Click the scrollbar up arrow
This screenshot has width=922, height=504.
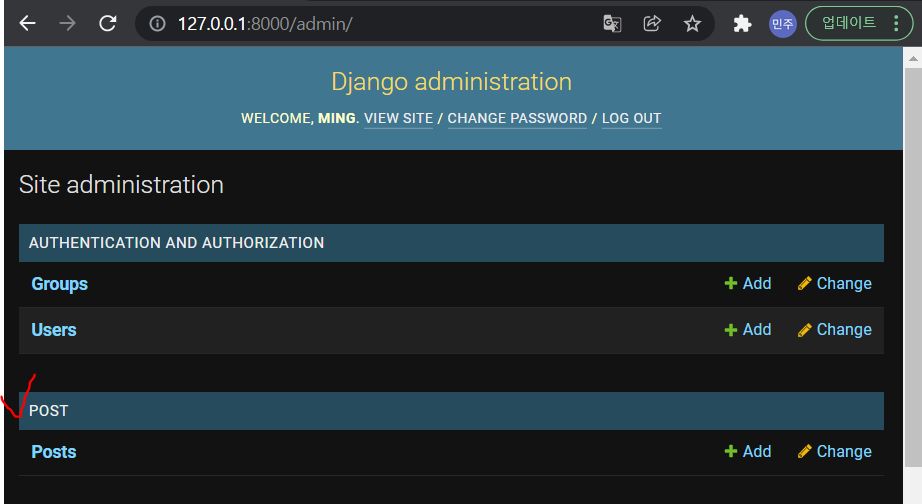pyautogui.click(x=913, y=58)
